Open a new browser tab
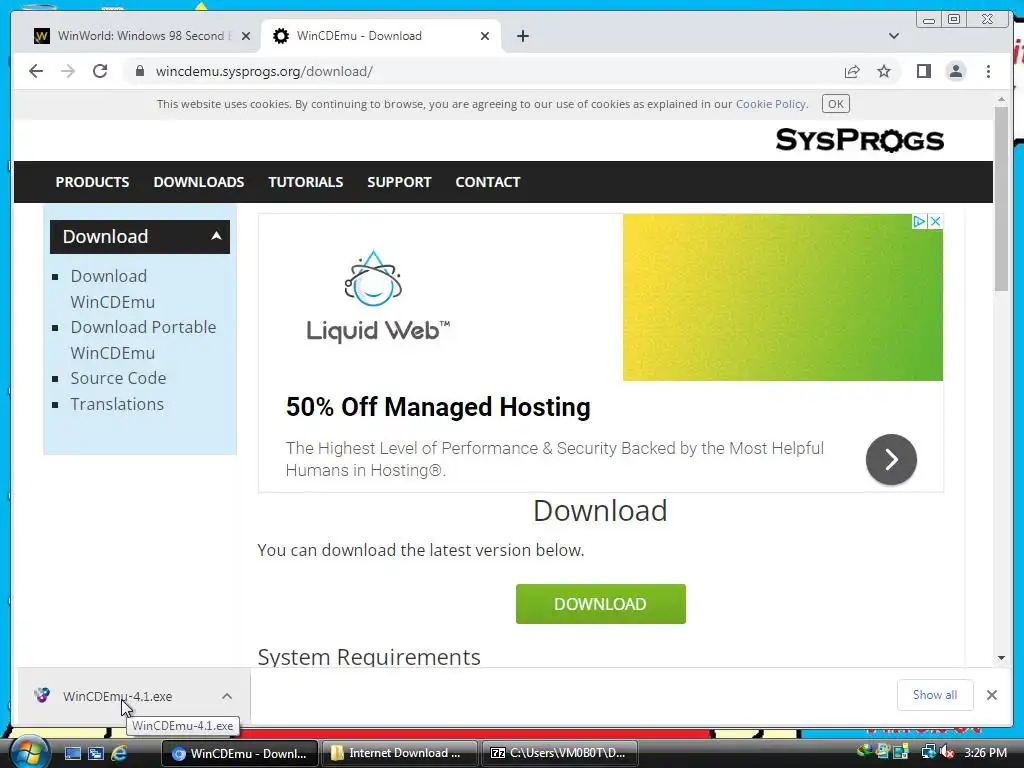 click(x=522, y=36)
